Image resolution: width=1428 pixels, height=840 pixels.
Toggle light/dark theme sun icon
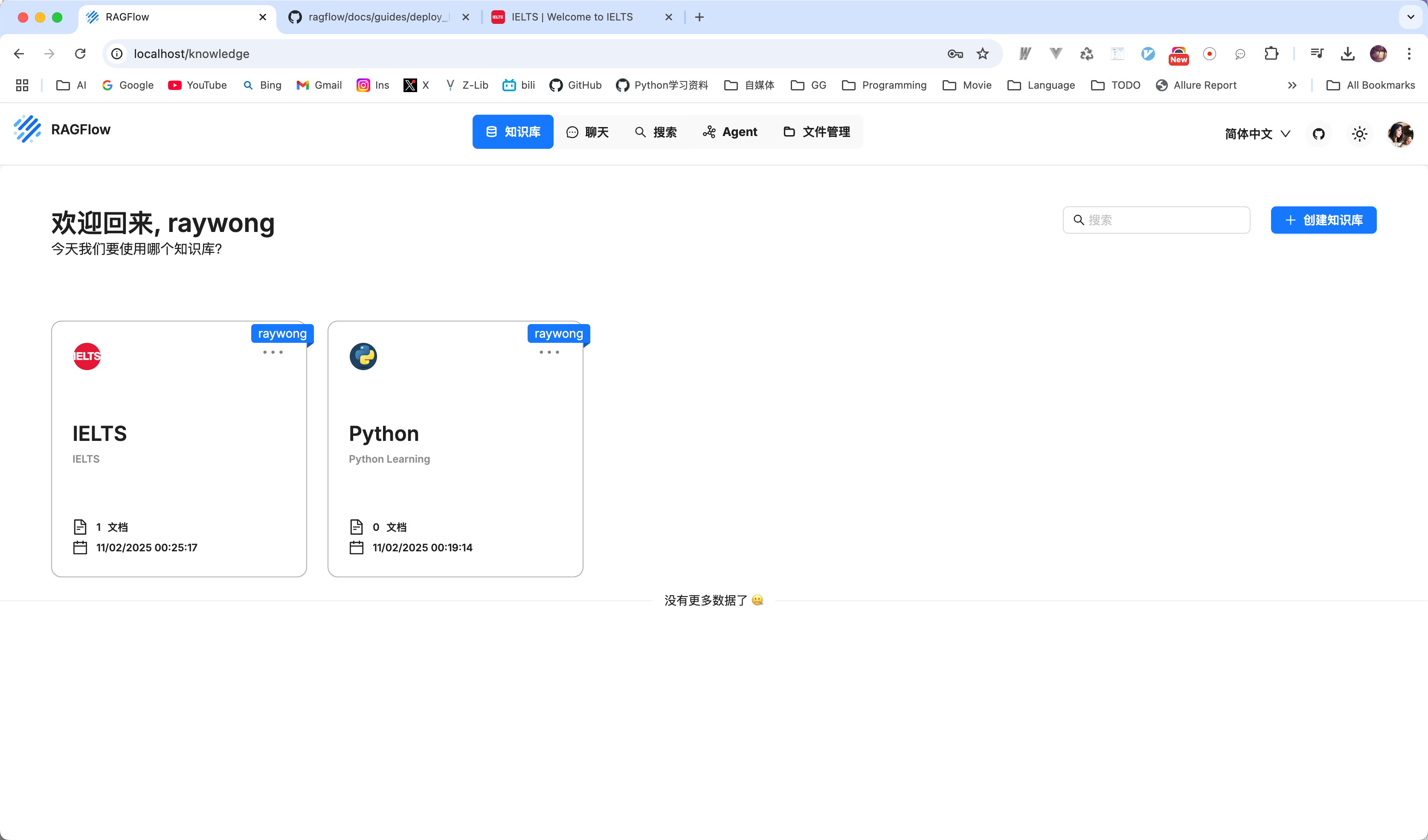point(1359,133)
